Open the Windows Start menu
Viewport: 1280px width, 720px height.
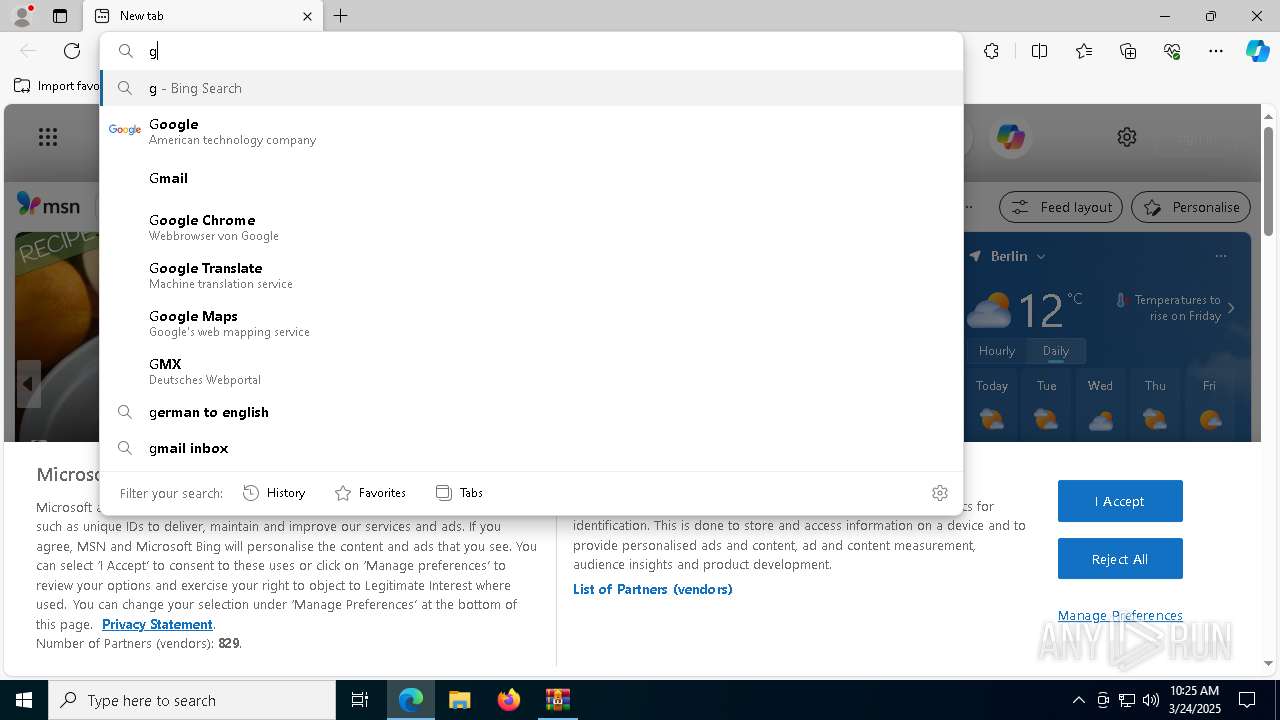click(24, 700)
